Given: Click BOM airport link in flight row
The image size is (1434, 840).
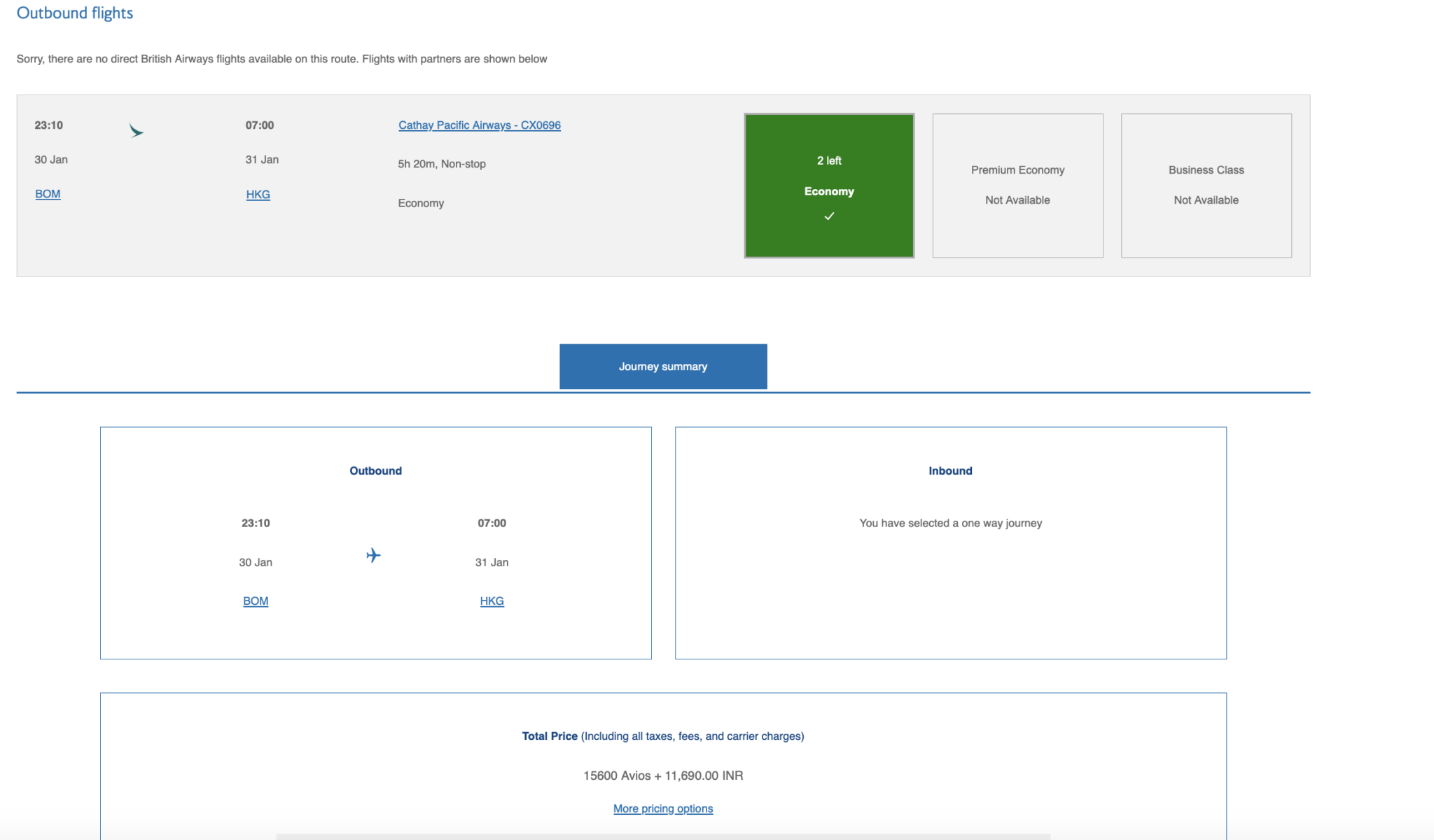Looking at the screenshot, I should tap(48, 194).
